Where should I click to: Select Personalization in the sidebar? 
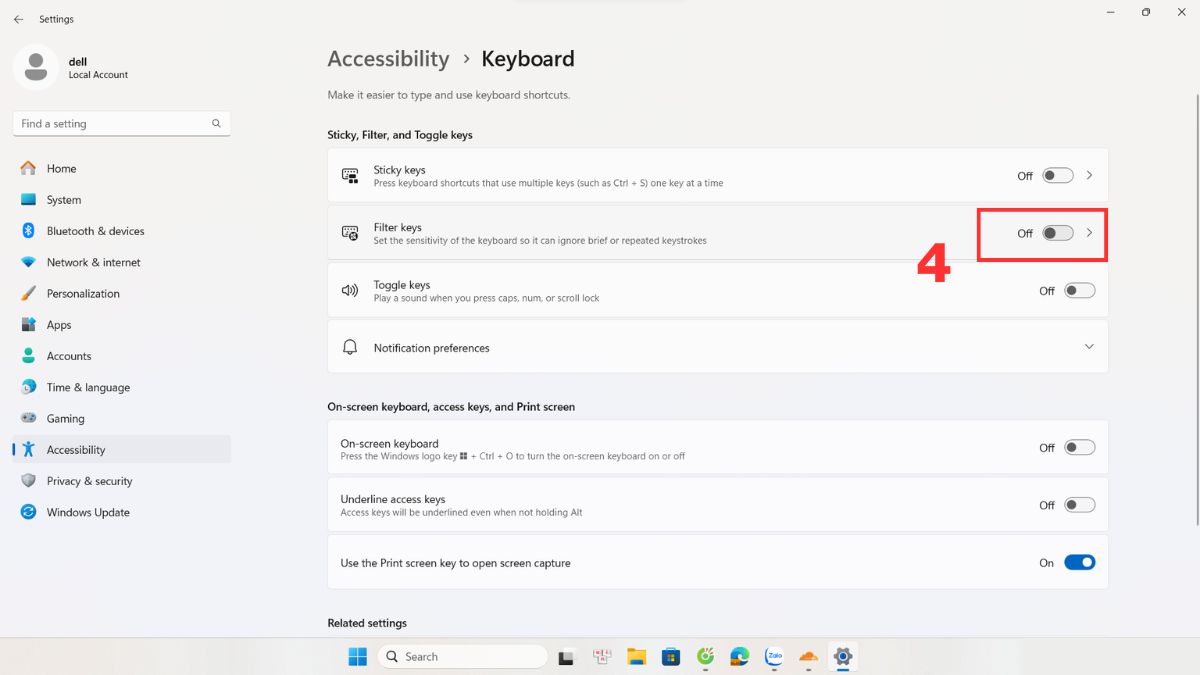pos(83,294)
